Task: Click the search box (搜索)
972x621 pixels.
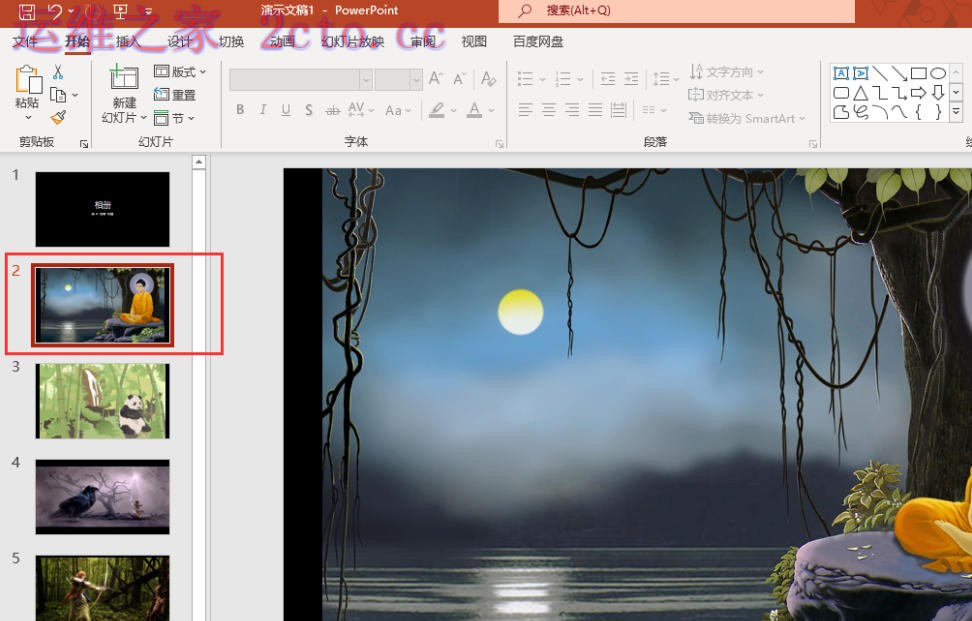Action: 676,11
